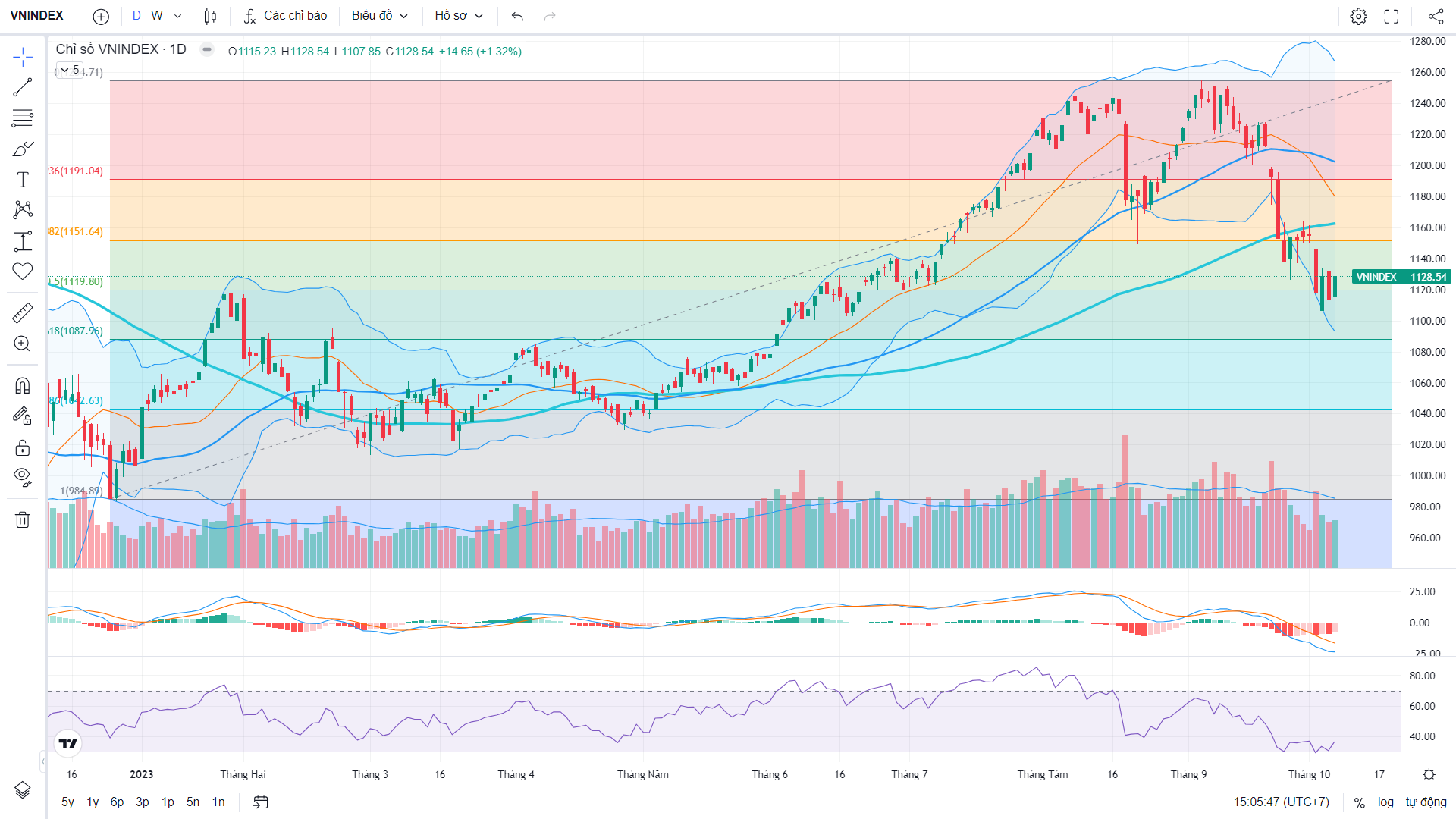Open chart settings gear in top bar

pos(1358,16)
